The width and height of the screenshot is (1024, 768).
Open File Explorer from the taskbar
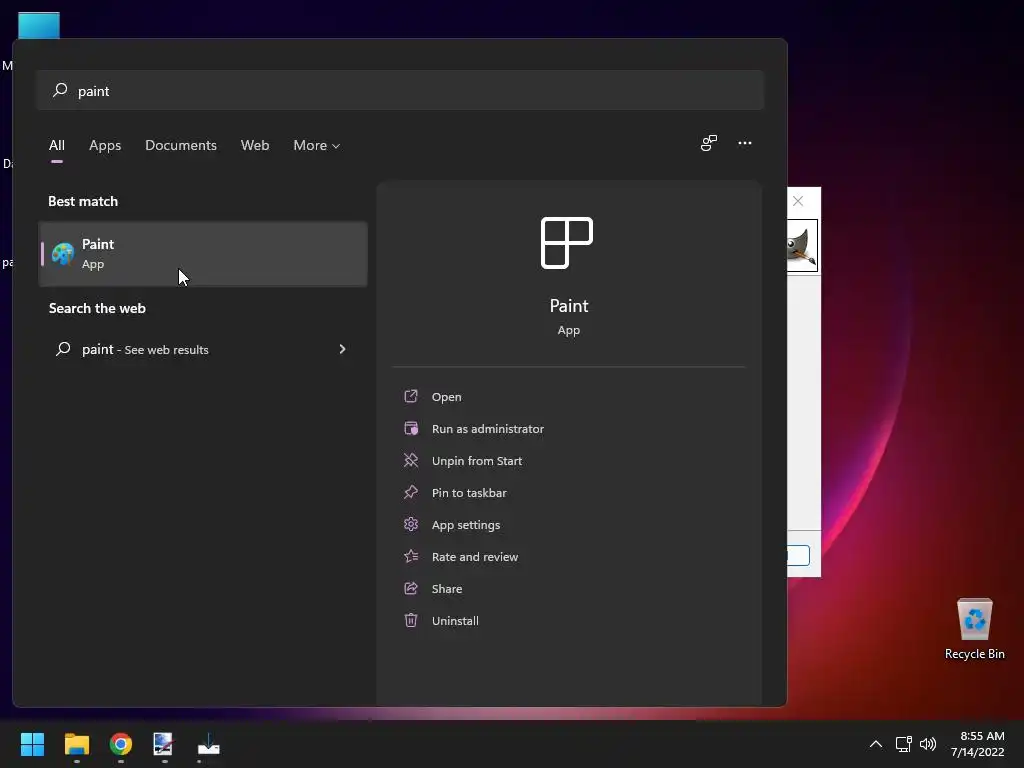pyautogui.click(x=76, y=744)
